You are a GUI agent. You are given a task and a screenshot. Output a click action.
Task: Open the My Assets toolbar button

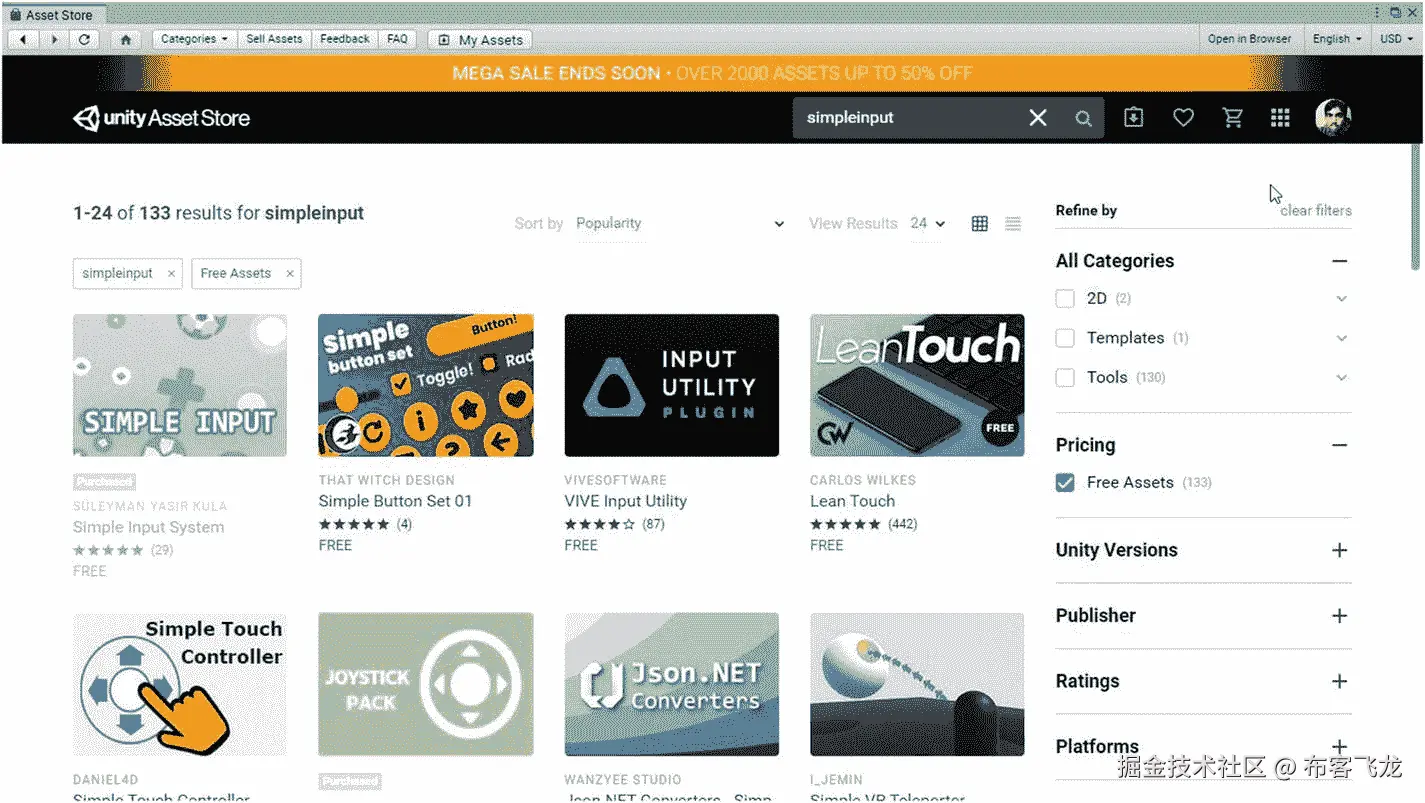point(479,40)
